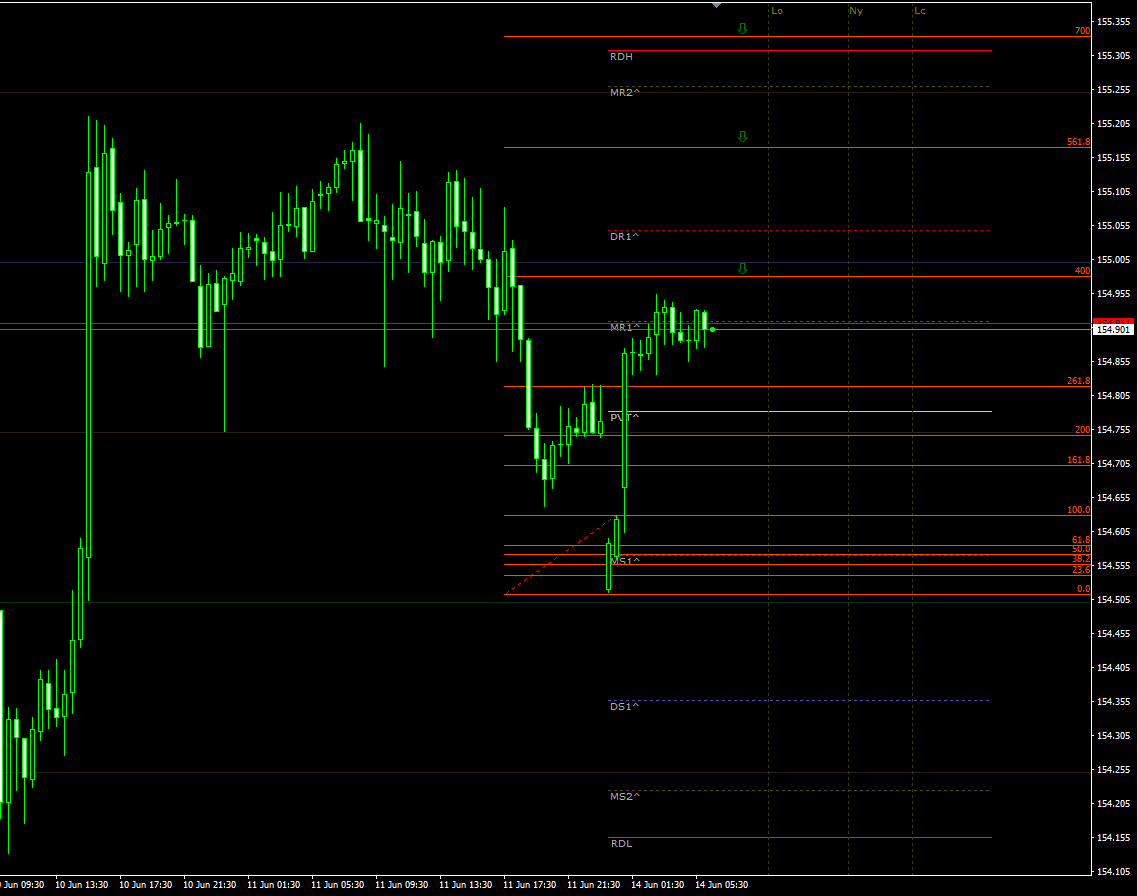This screenshot has width=1138, height=896.
Task: Click the 155.355 price on the scale
Action: point(1113,22)
